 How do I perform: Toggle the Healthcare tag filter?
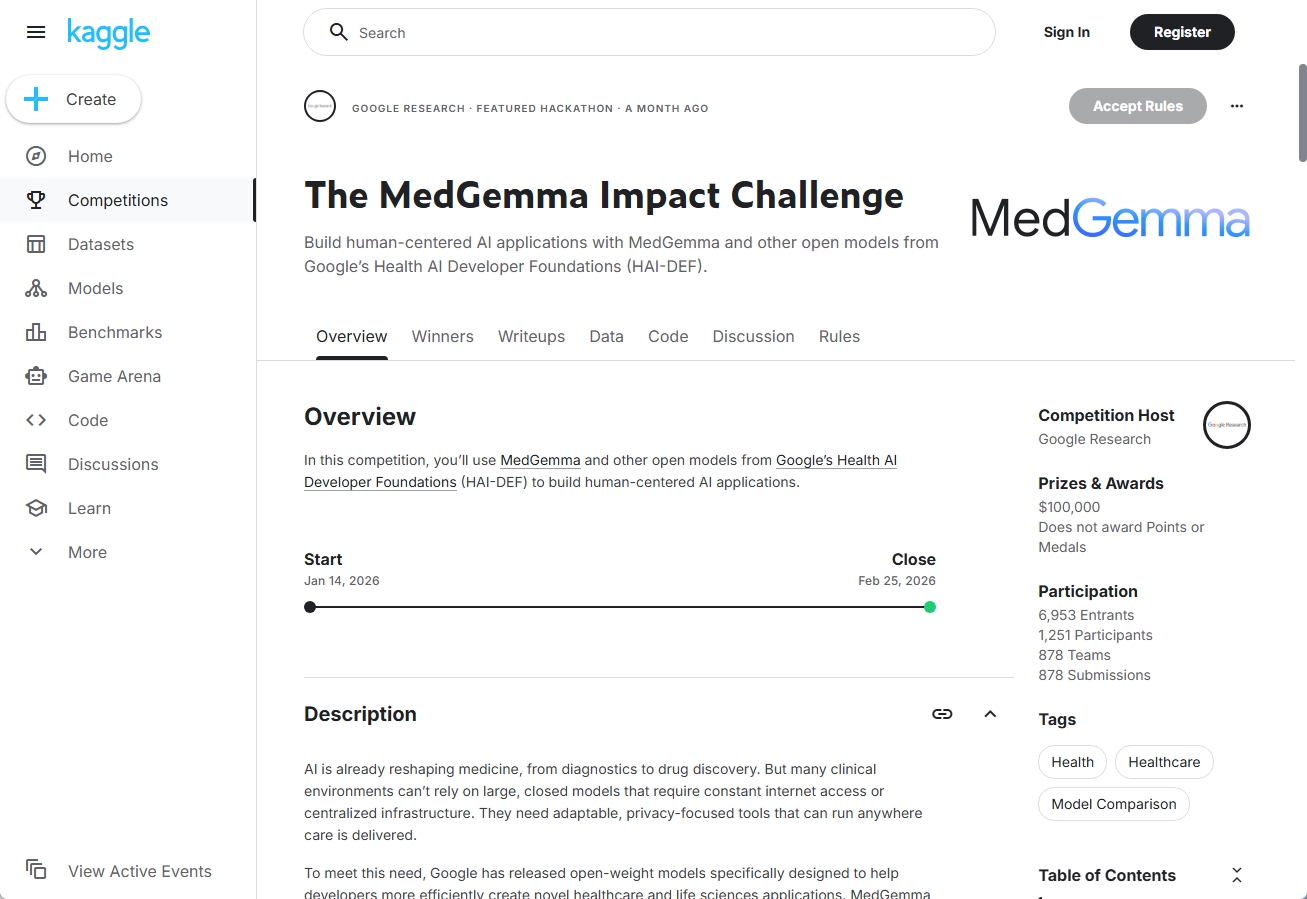tap(1163, 762)
